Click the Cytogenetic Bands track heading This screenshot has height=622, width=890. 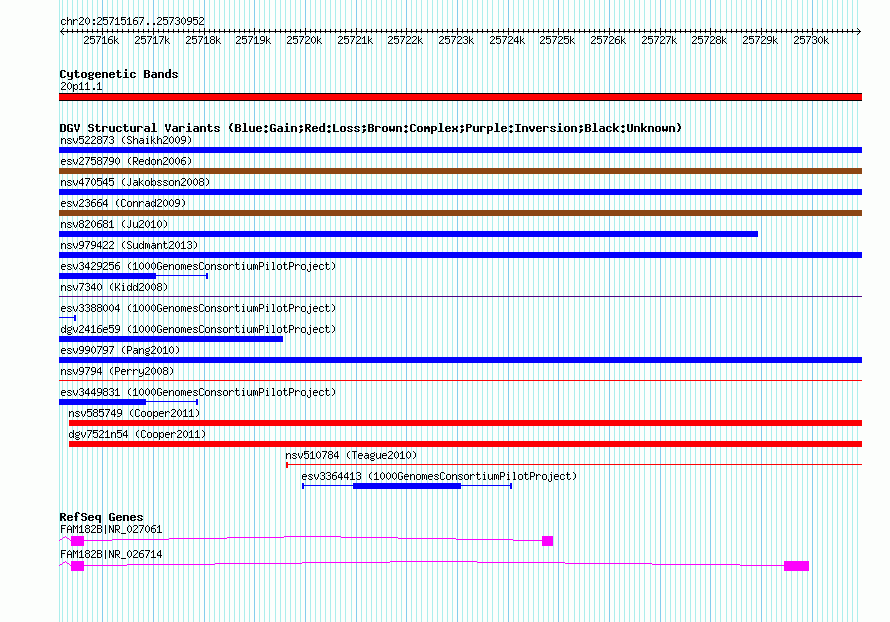(119, 74)
